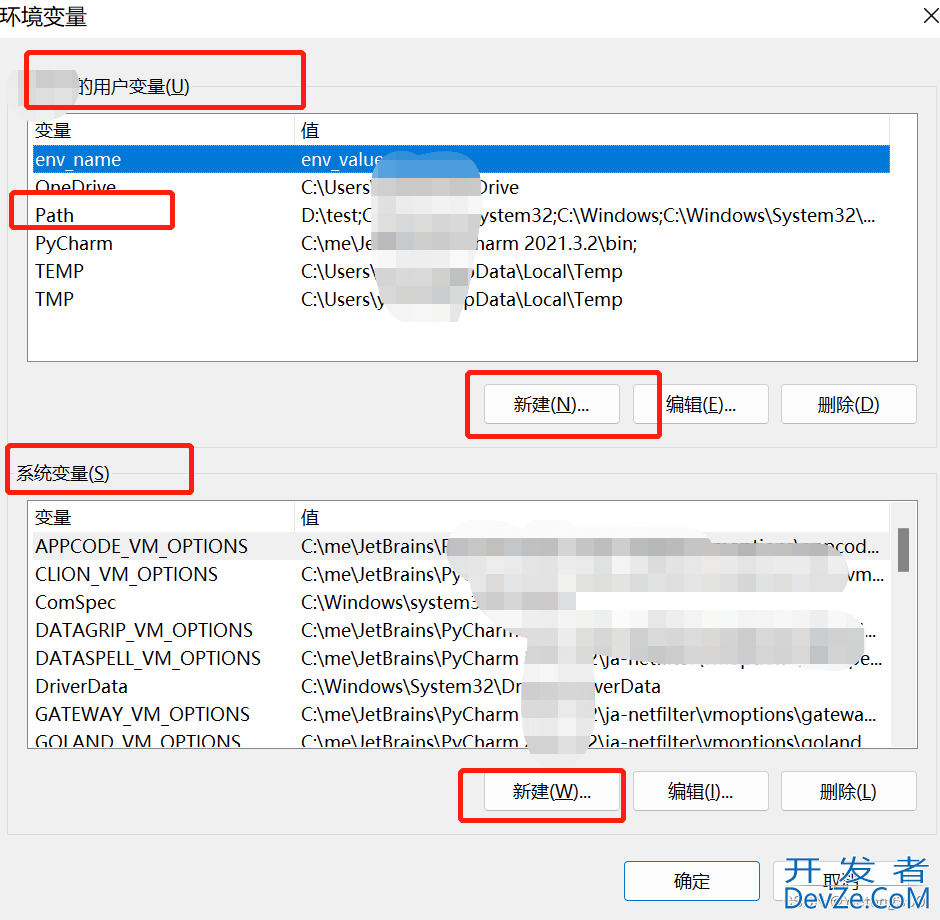Close the environment variables dialog
Screen dimensions: 940x920
(930, 15)
